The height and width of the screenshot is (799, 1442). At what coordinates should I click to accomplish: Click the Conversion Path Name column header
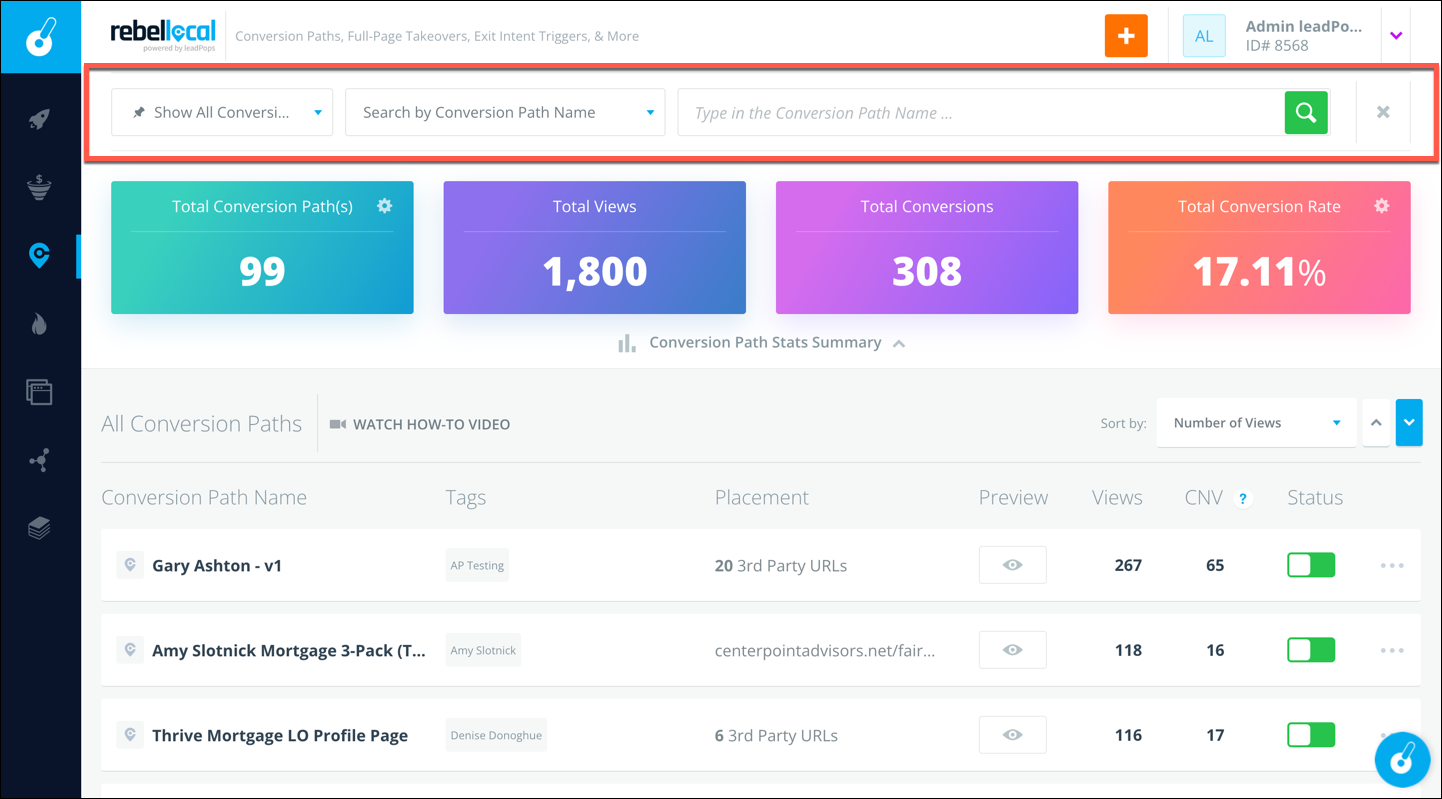pos(204,498)
